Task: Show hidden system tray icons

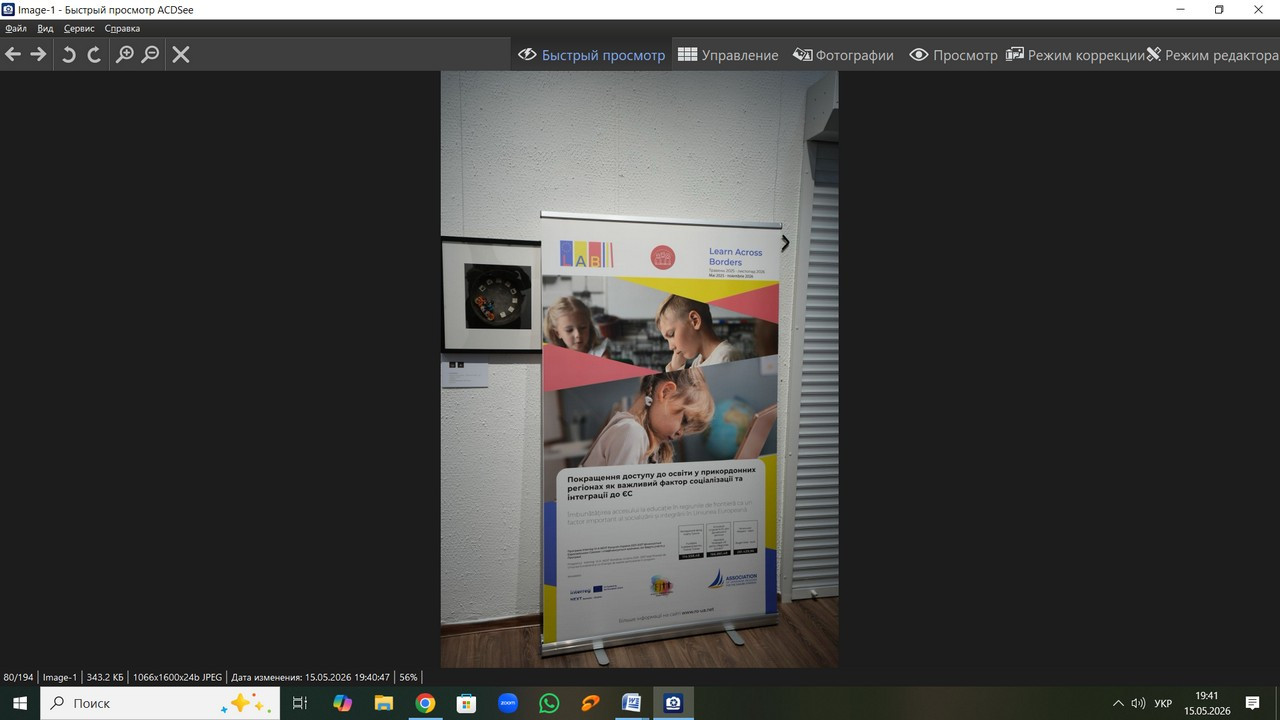Action: (1118, 703)
